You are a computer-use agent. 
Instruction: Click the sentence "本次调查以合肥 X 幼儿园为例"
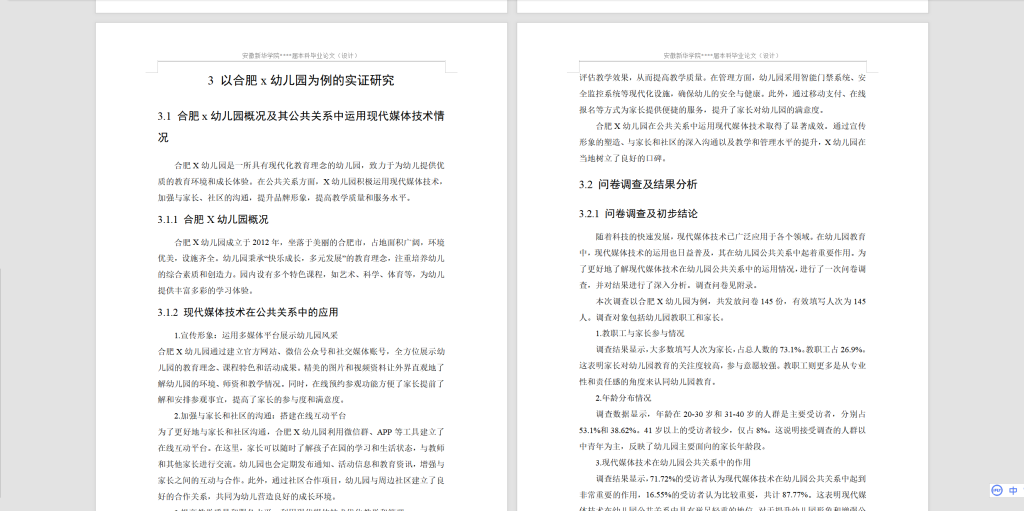[x=654, y=302]
